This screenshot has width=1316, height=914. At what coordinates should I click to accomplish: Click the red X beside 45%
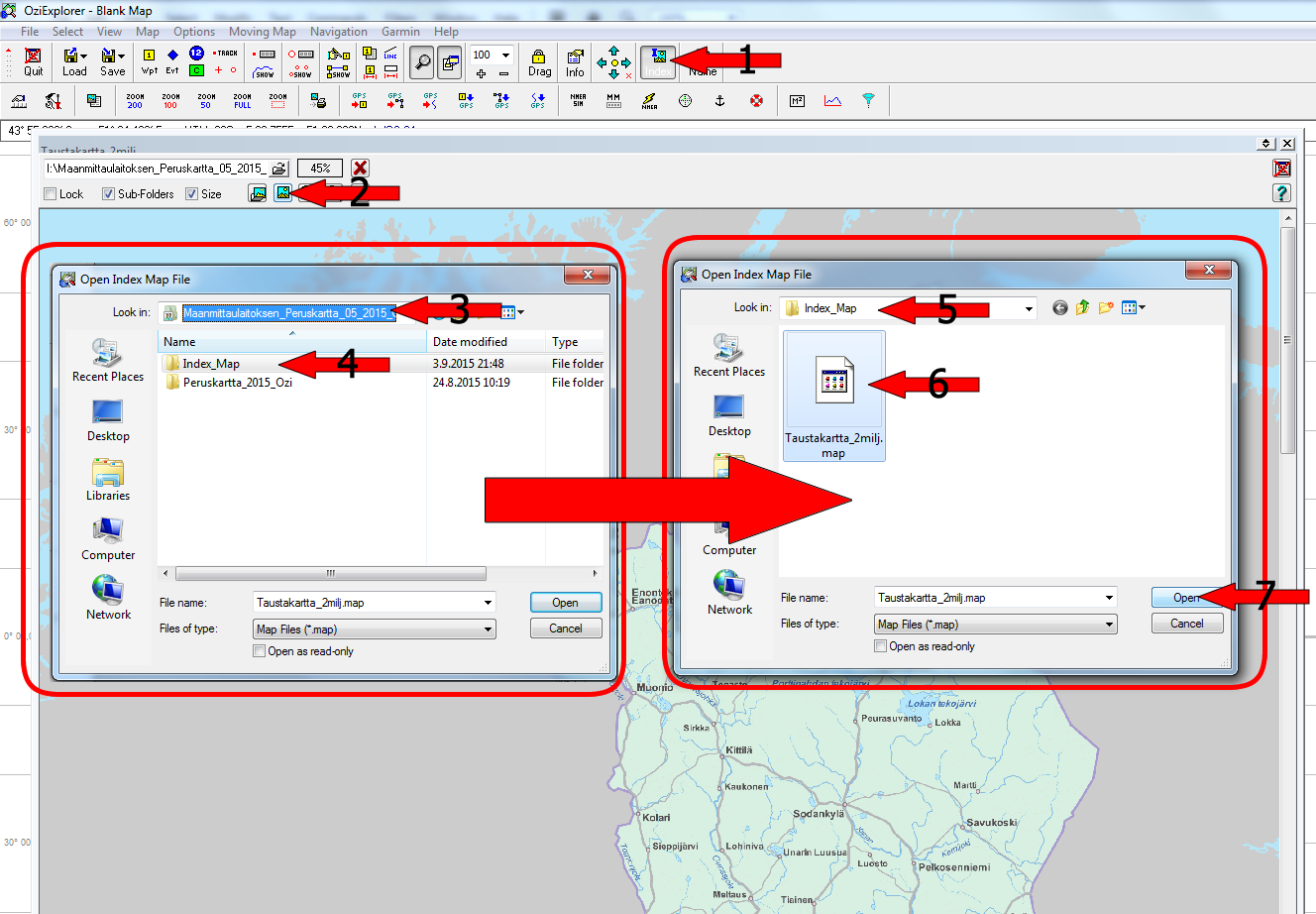(360, 169)
